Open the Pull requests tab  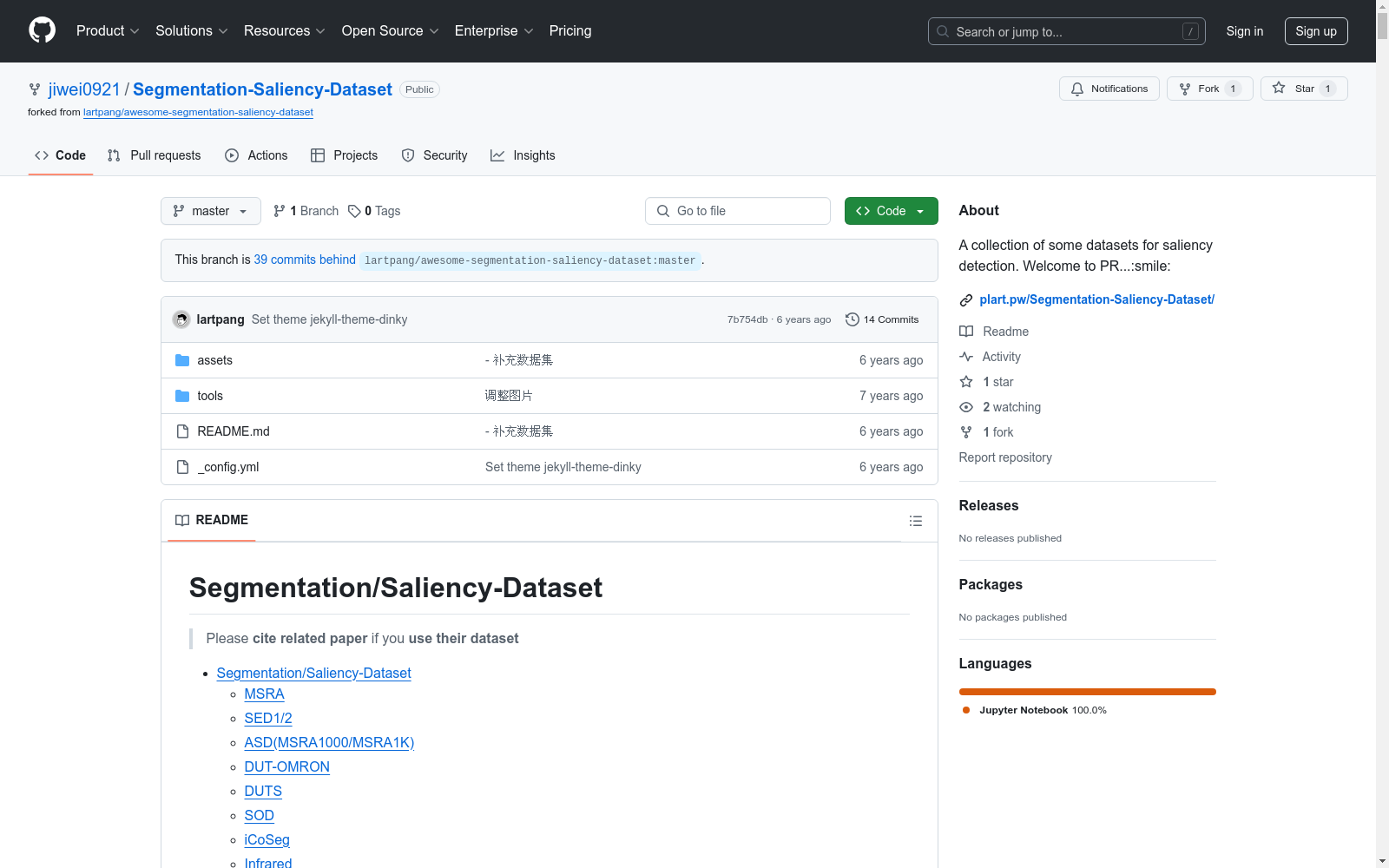[155, 155]
